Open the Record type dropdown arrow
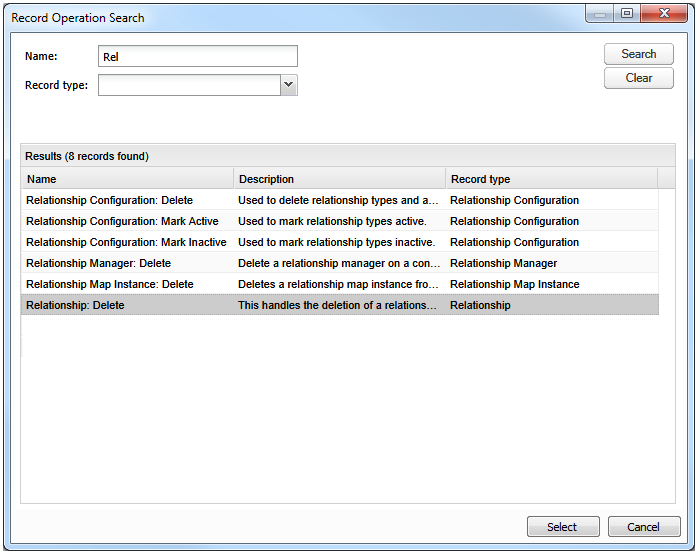Screen dimensions: 700x552 [289, 85]
